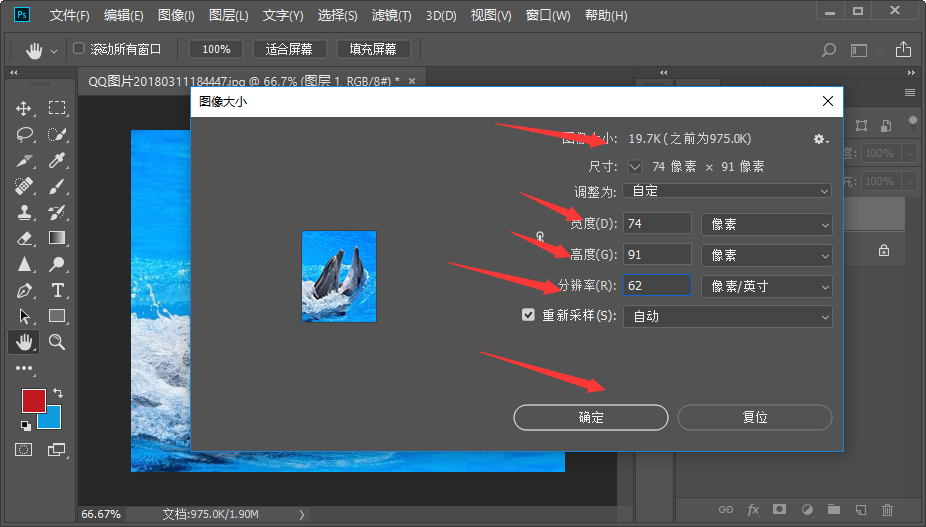Image resolution: width=926 pixels, height=527 pixels.
Task: Close the Image Size dialog
Action: (828, 101)
